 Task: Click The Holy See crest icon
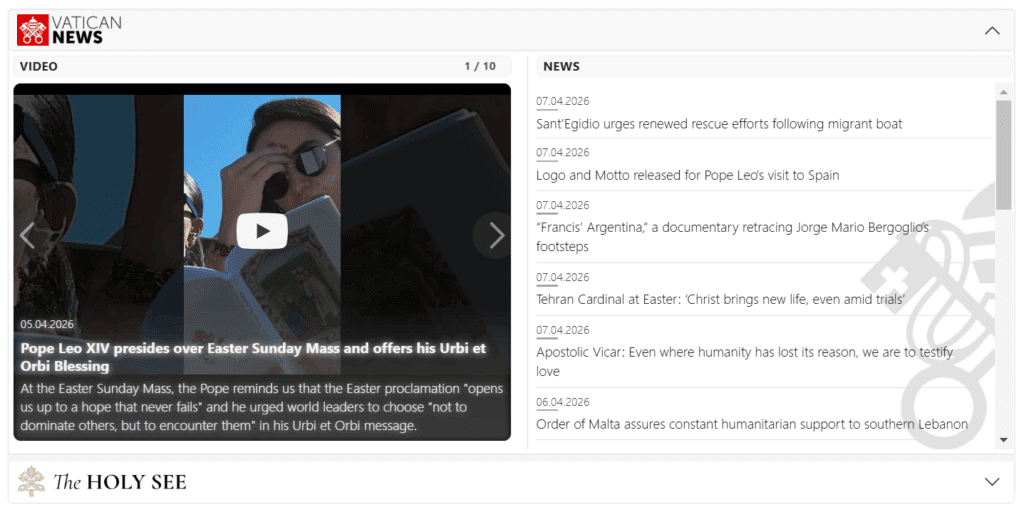[x=31, y=482]
